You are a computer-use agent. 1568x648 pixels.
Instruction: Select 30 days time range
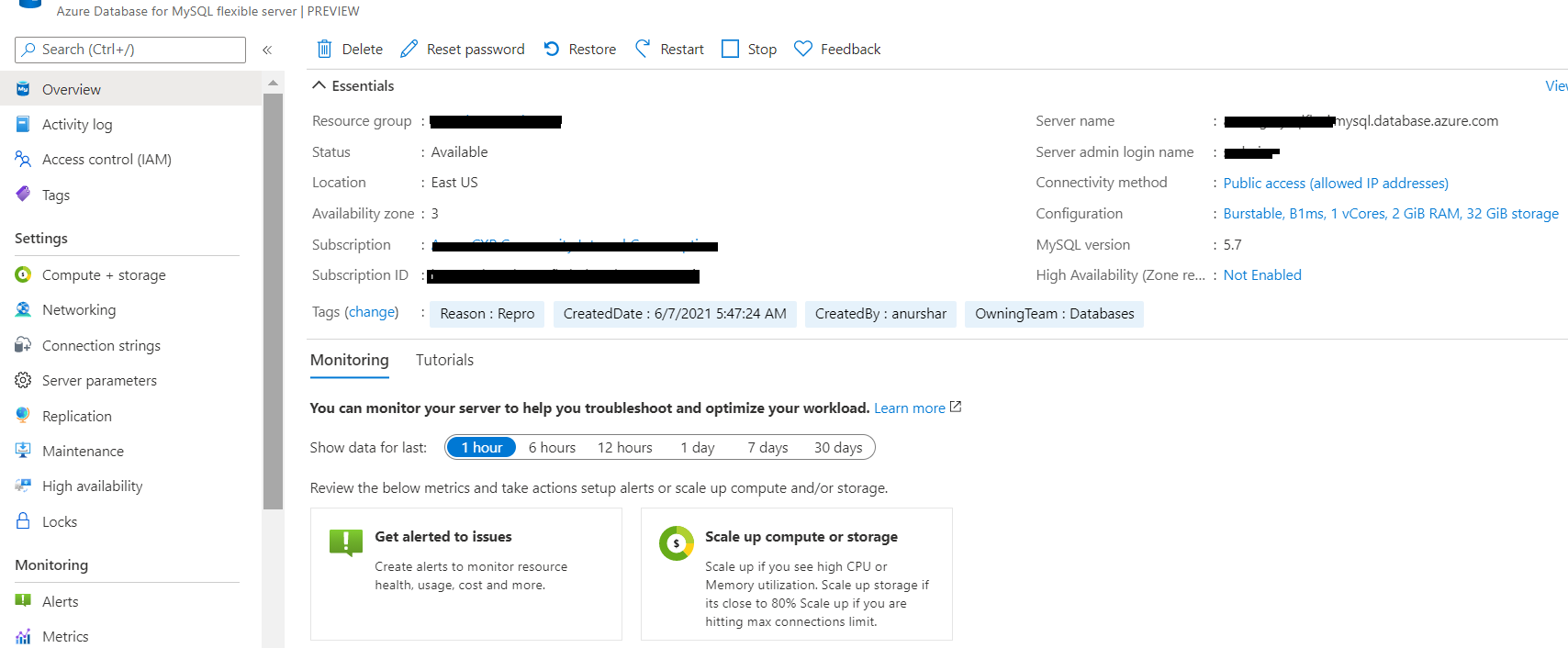(x=838, y=447)
